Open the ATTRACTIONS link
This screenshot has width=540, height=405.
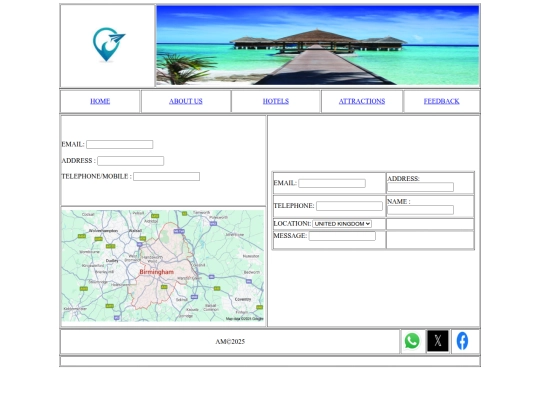coord(362,101)
